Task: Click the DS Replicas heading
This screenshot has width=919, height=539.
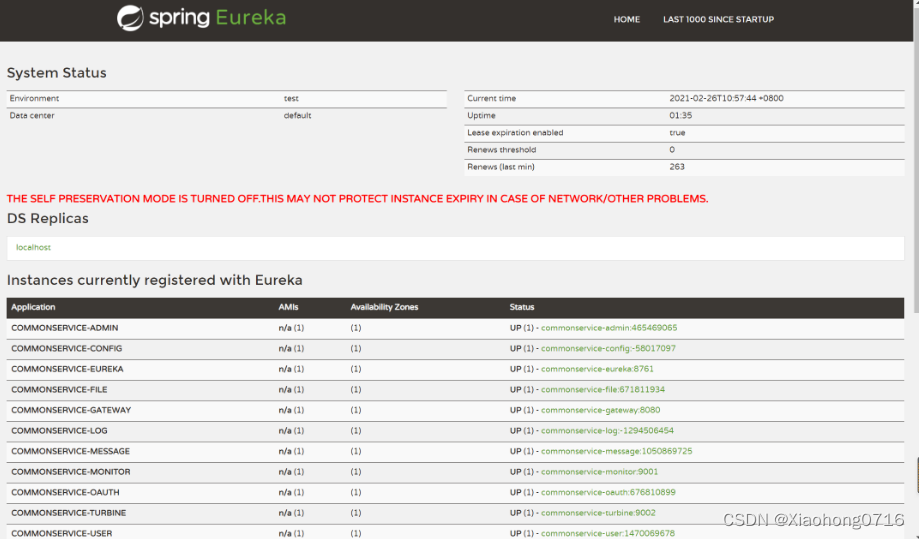Action: click(47, 219)
